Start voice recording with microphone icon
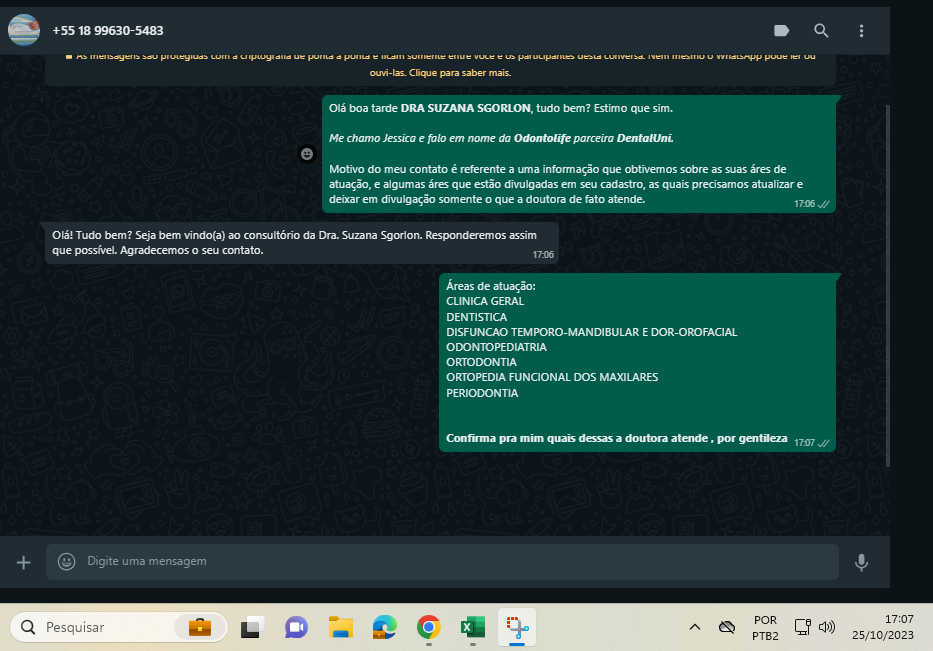Screen dimensions: 933x651 point(861,562)
